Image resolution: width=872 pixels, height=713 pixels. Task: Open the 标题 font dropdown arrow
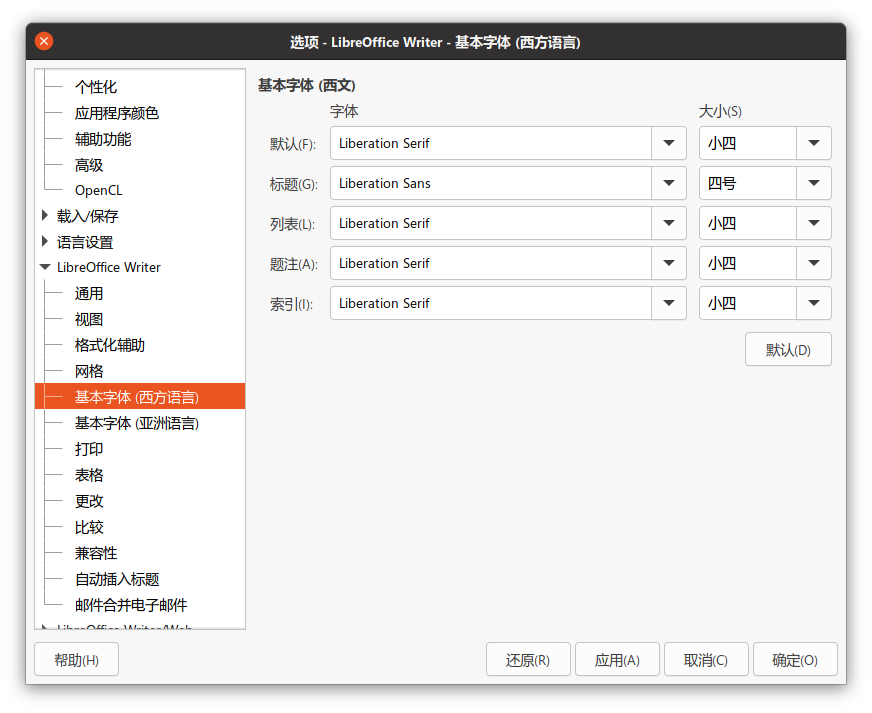pyautogui.click(x=669, y=183)
